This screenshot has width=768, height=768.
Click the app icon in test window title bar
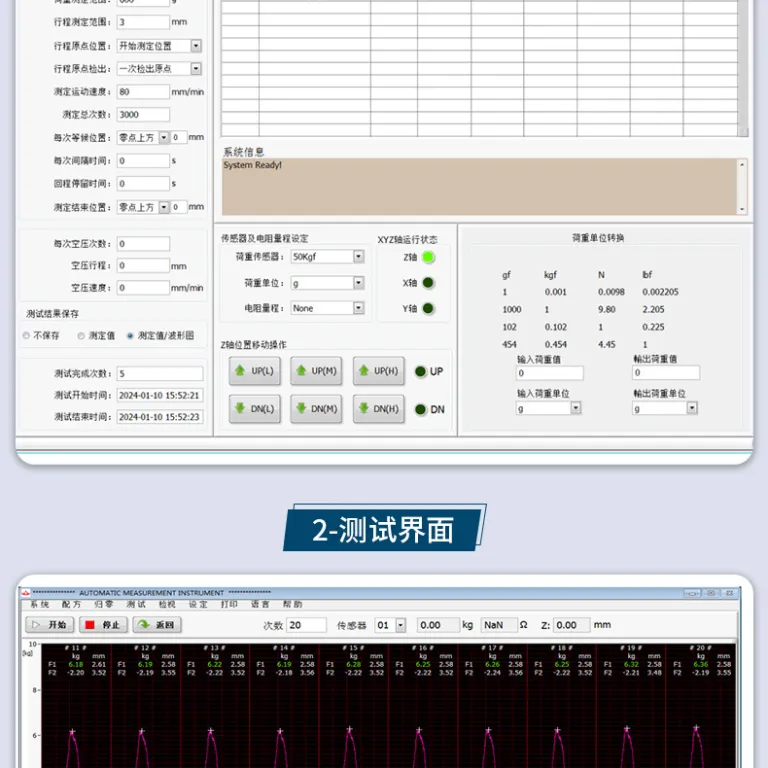click(26, 593)
